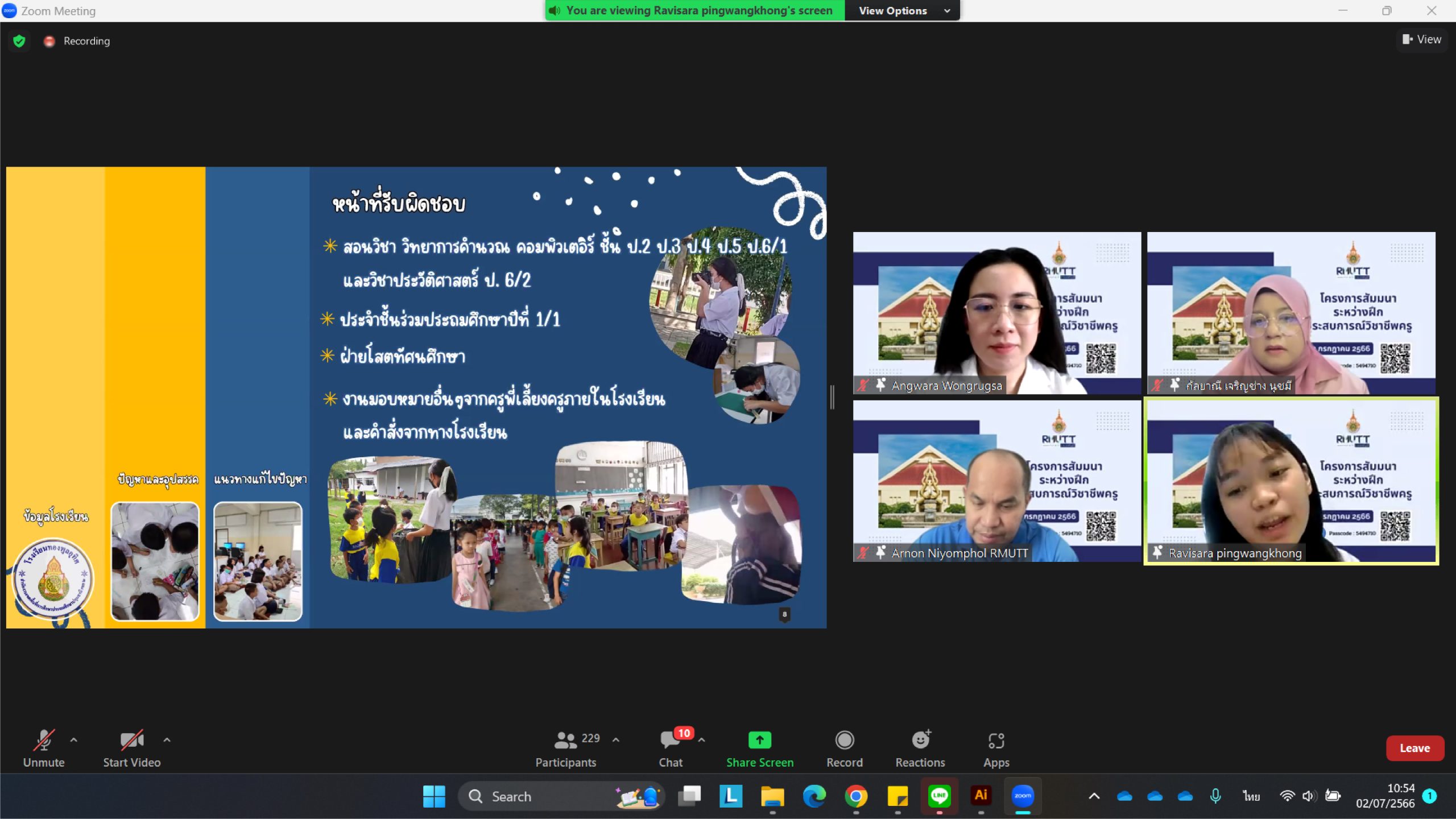The width and height of the screenshot is (1456, 819).
Task: Expand video options arrow beside Start Video
Action: (167, 740)
